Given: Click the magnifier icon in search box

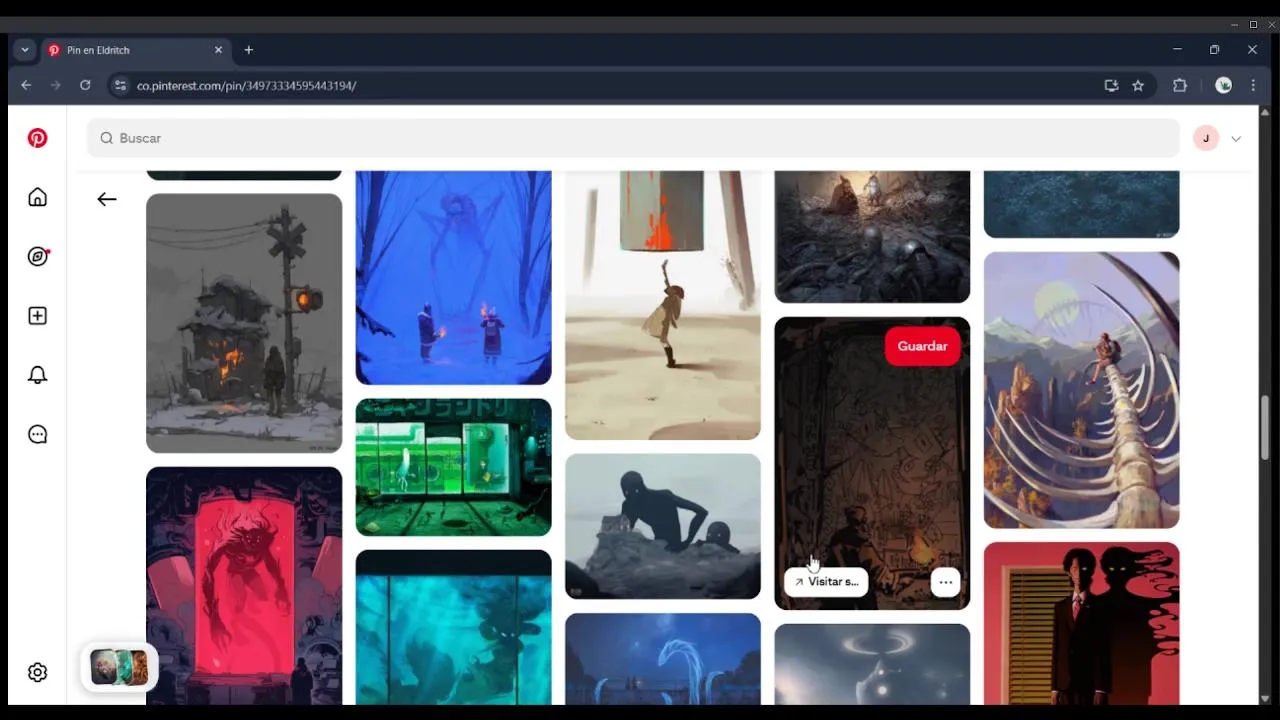Looking at the screenshot, I should pyautogui.click(x=107, y=138).
